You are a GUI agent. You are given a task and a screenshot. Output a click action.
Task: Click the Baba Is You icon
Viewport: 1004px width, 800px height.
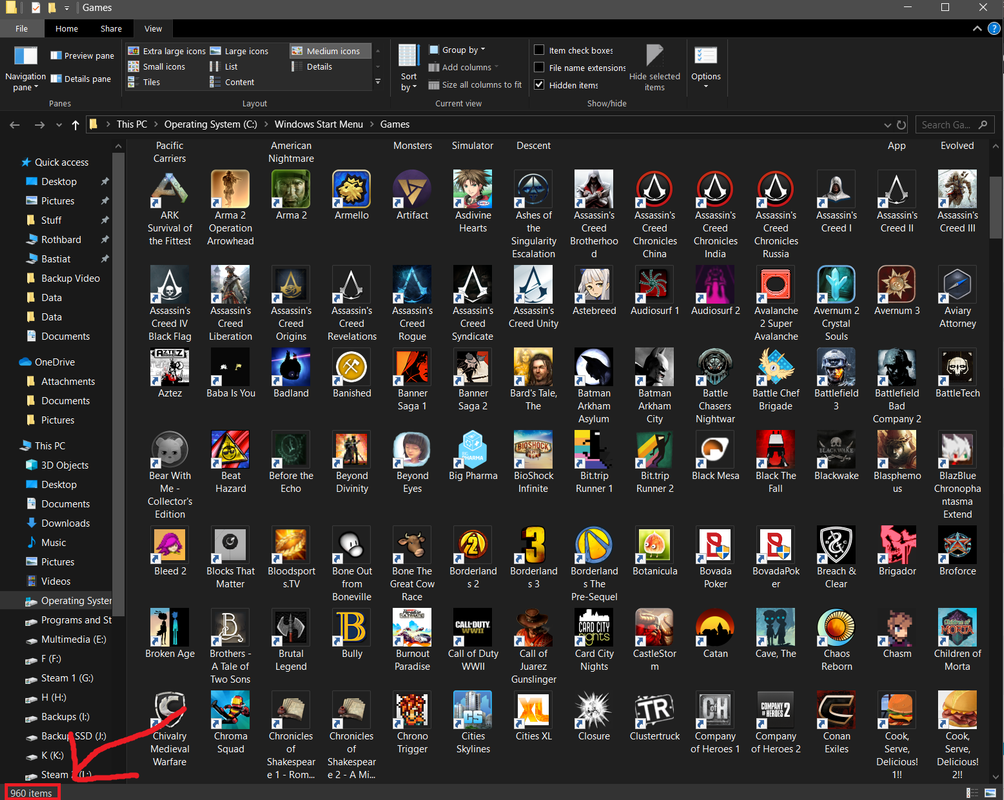pyautogui.click(x=231, y=367)
